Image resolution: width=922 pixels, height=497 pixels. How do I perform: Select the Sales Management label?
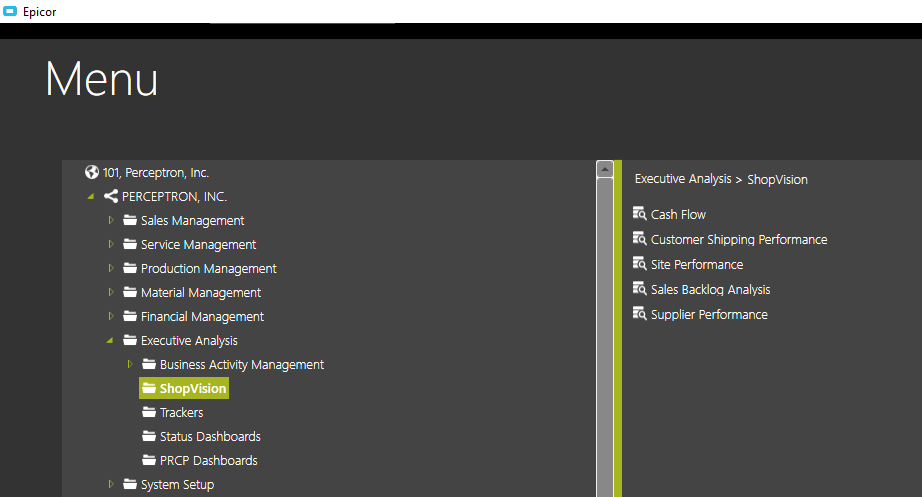[192, 221]
